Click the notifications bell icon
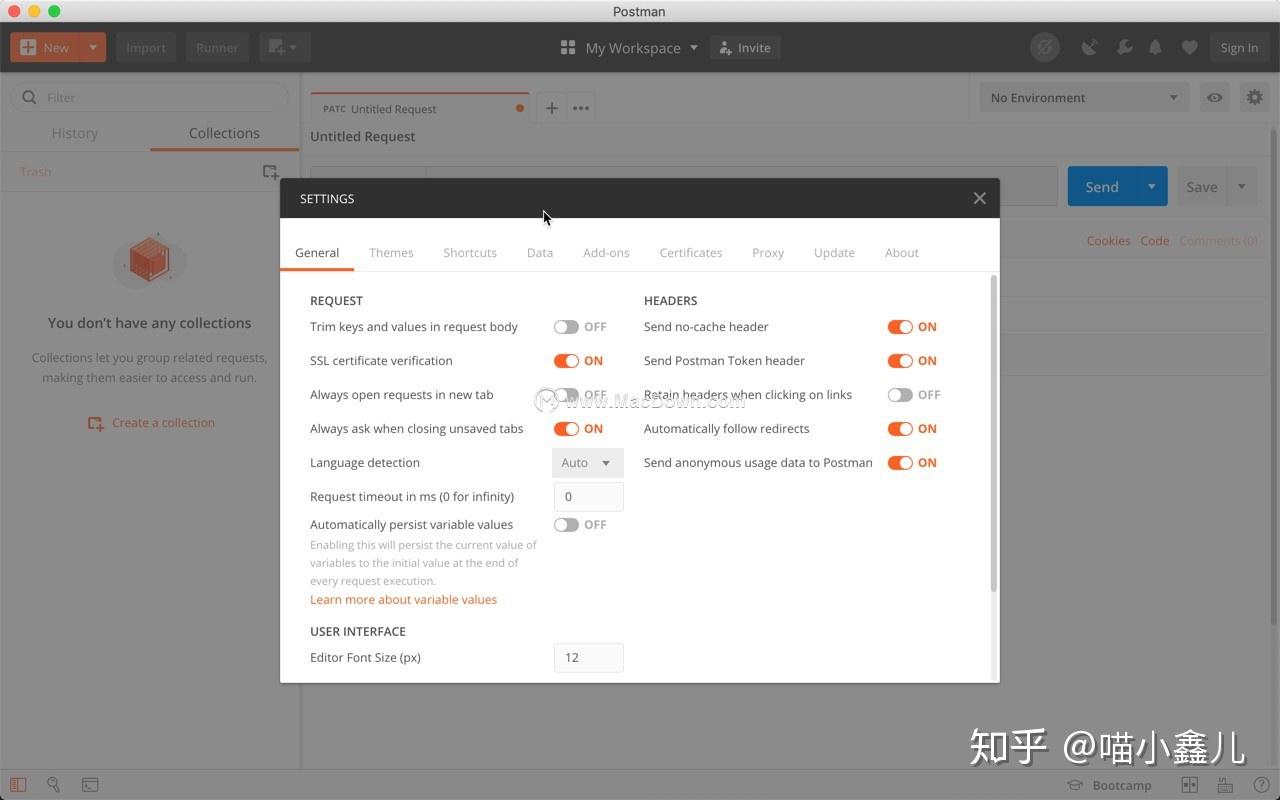Viewport: 1280px width, 800px height. pyautogui.click(x=1155, y=47)
